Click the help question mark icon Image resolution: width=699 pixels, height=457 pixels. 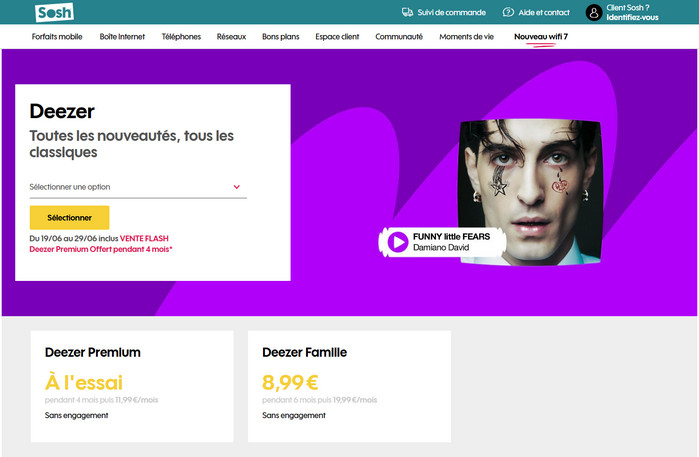pyautogui.click(x=508, y=12)
